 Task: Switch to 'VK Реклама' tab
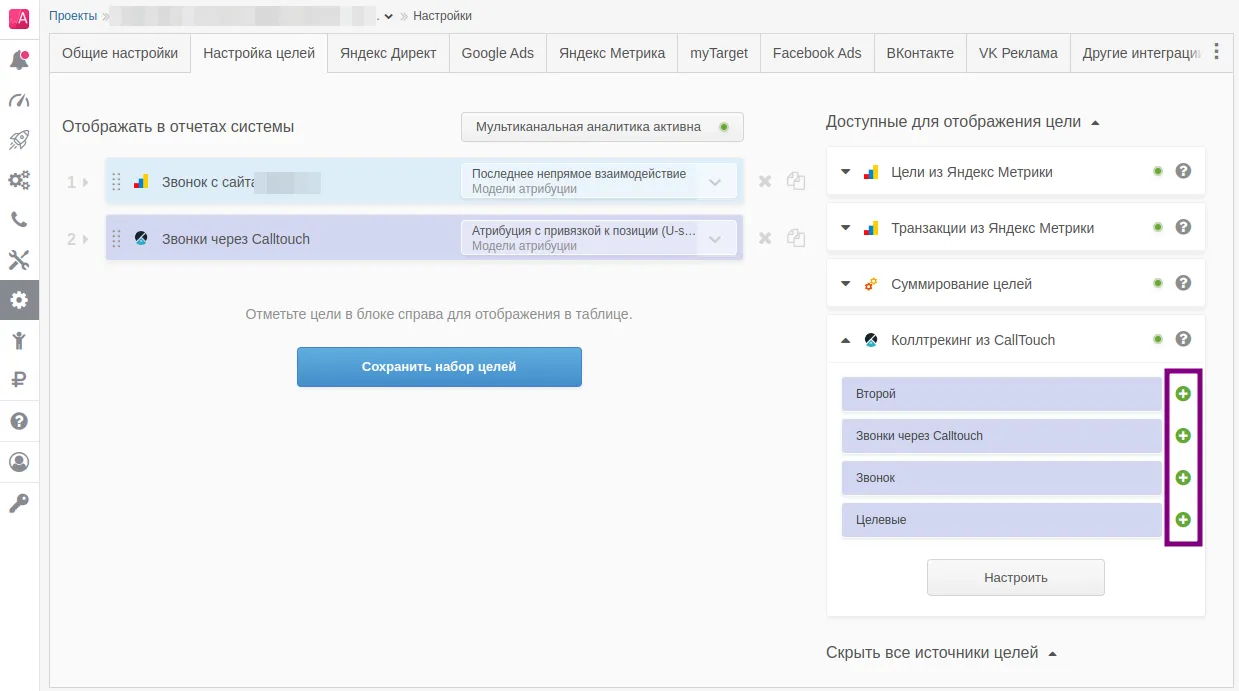pos(1018,53)
